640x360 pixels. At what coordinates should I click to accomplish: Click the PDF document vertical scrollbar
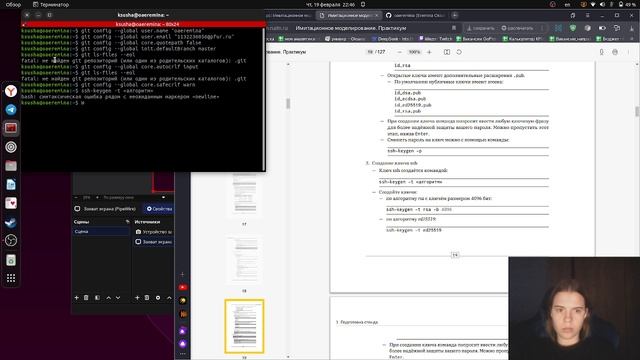[x=637, y=111]
